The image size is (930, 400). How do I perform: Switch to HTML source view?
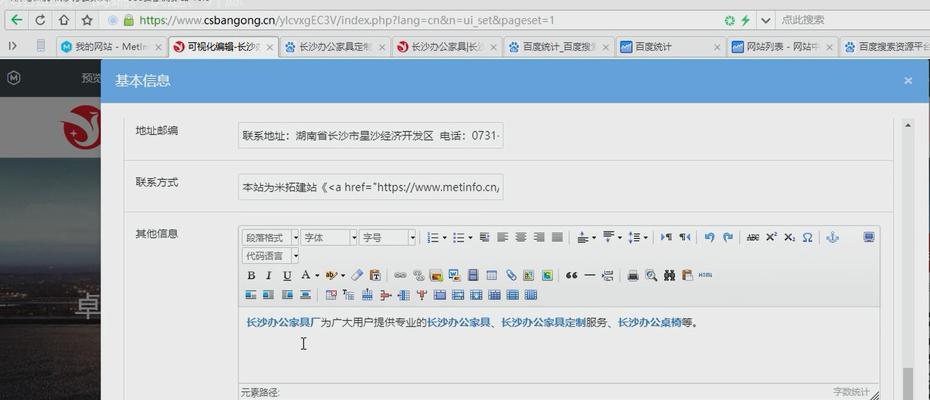(x=705, y=275)
